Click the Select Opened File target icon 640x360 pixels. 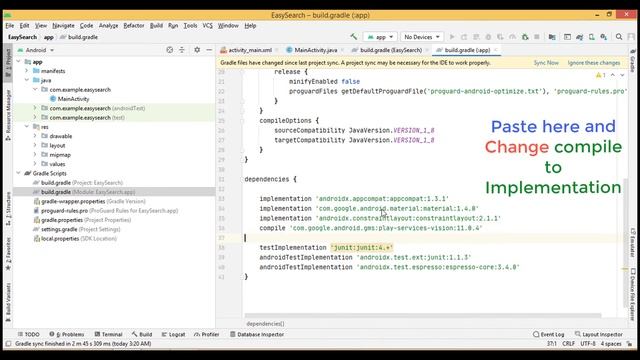click(x=169, y=50)
